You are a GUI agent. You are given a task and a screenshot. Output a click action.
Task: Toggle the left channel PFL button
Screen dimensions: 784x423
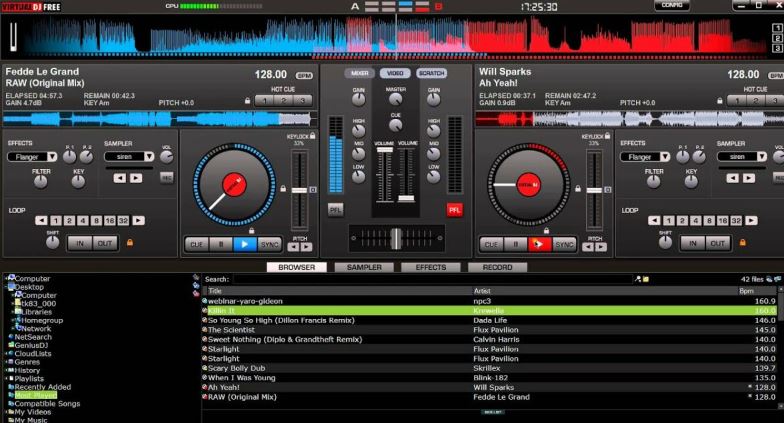(x=336, y=210)
